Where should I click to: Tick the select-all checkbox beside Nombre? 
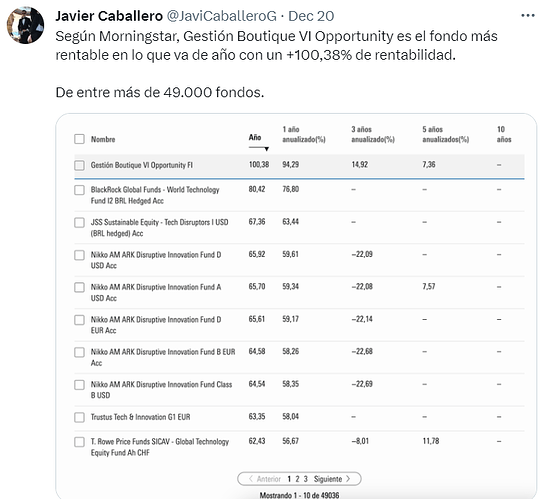[80, 139]
